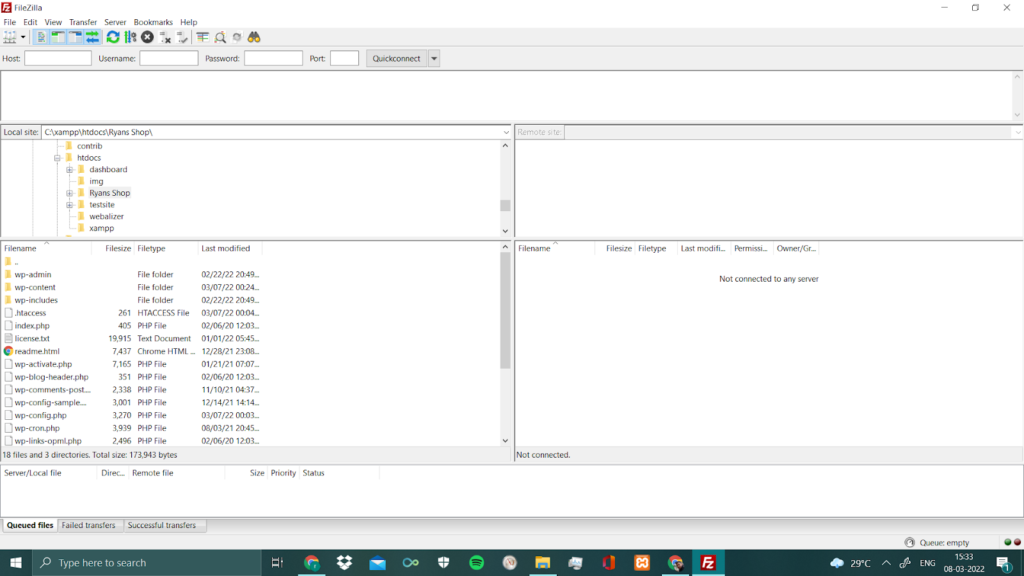This screenshot has height=576, width=1024.
Task: Open Spotify from the Windows taskbar
Action: point(477,562)
